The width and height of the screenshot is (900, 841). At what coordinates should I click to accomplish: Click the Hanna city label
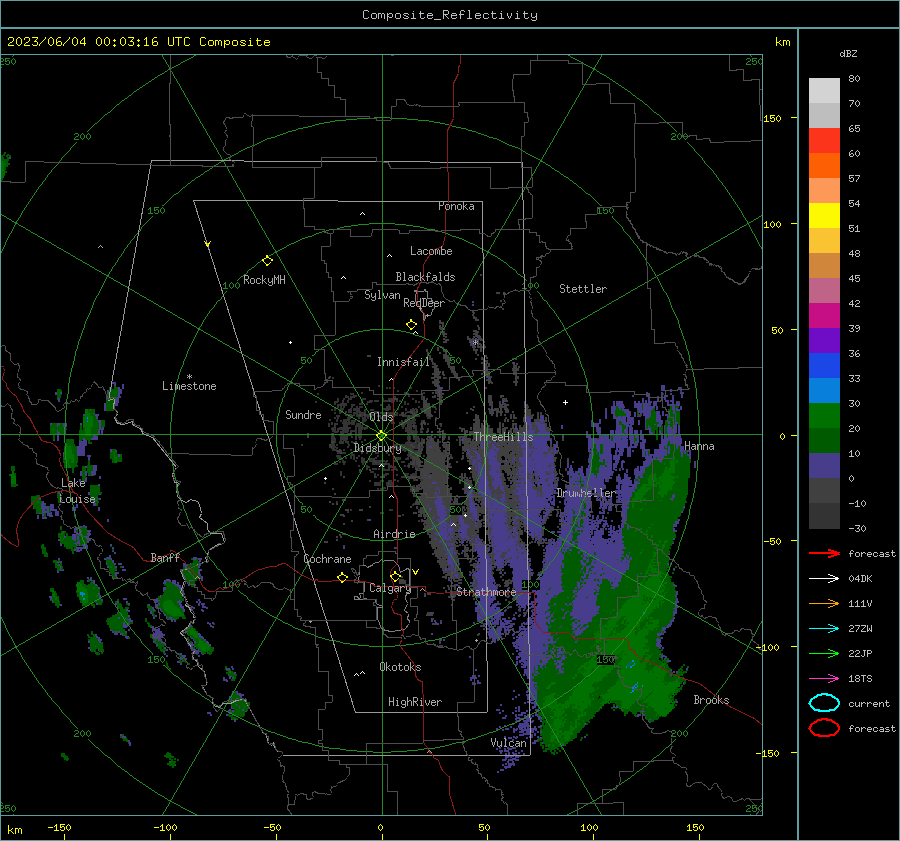click(699, 446)
